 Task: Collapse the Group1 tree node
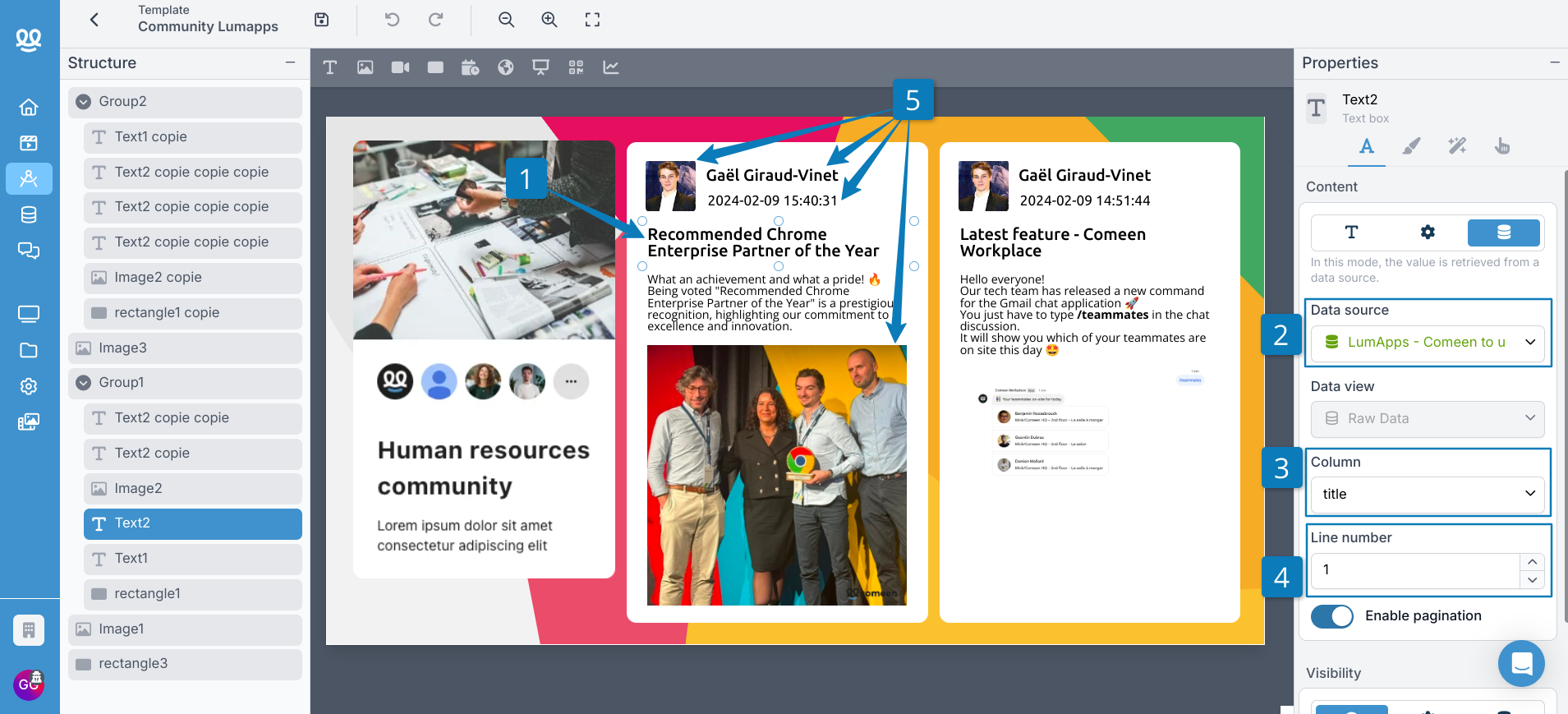coord(84,383)
